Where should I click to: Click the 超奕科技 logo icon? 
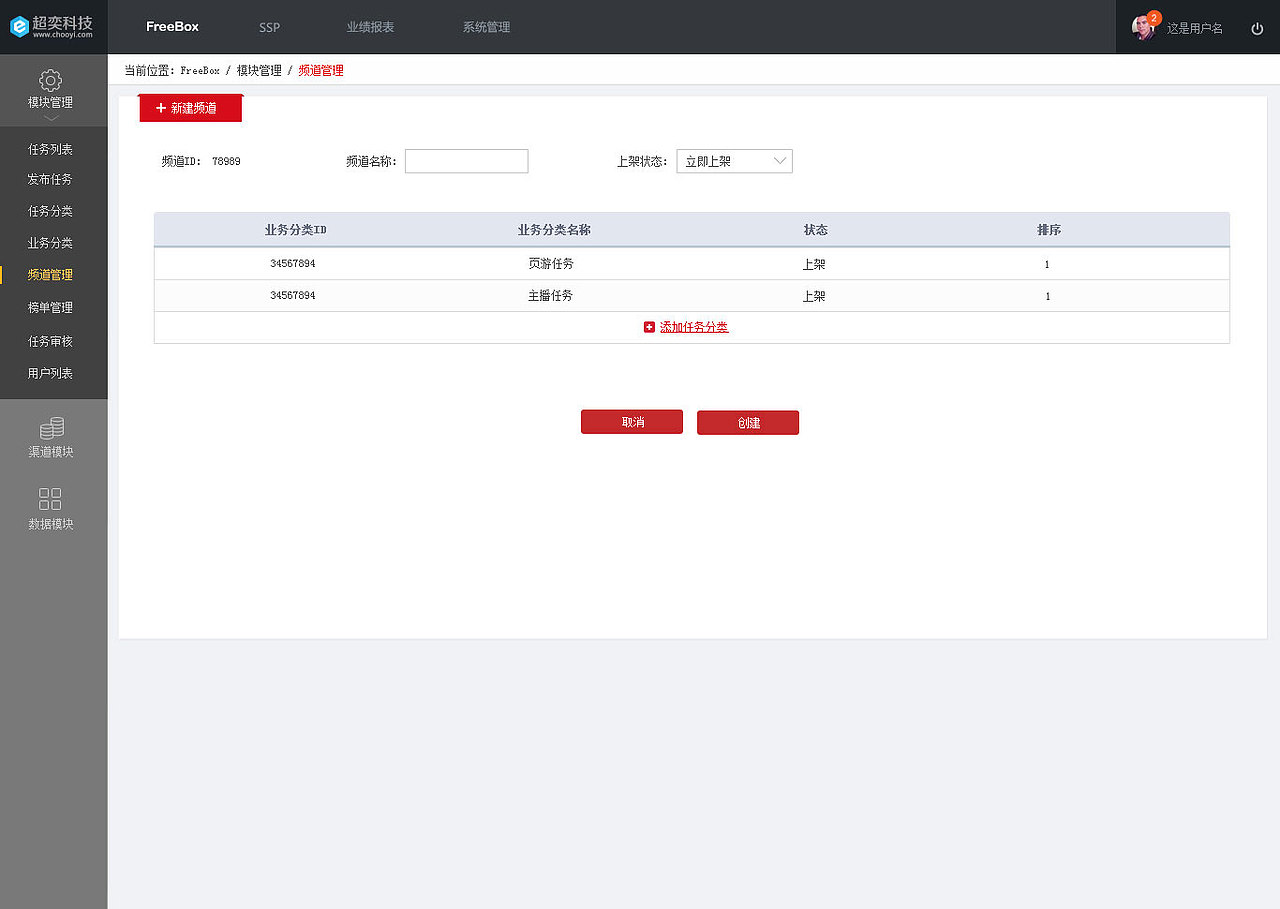19,27
